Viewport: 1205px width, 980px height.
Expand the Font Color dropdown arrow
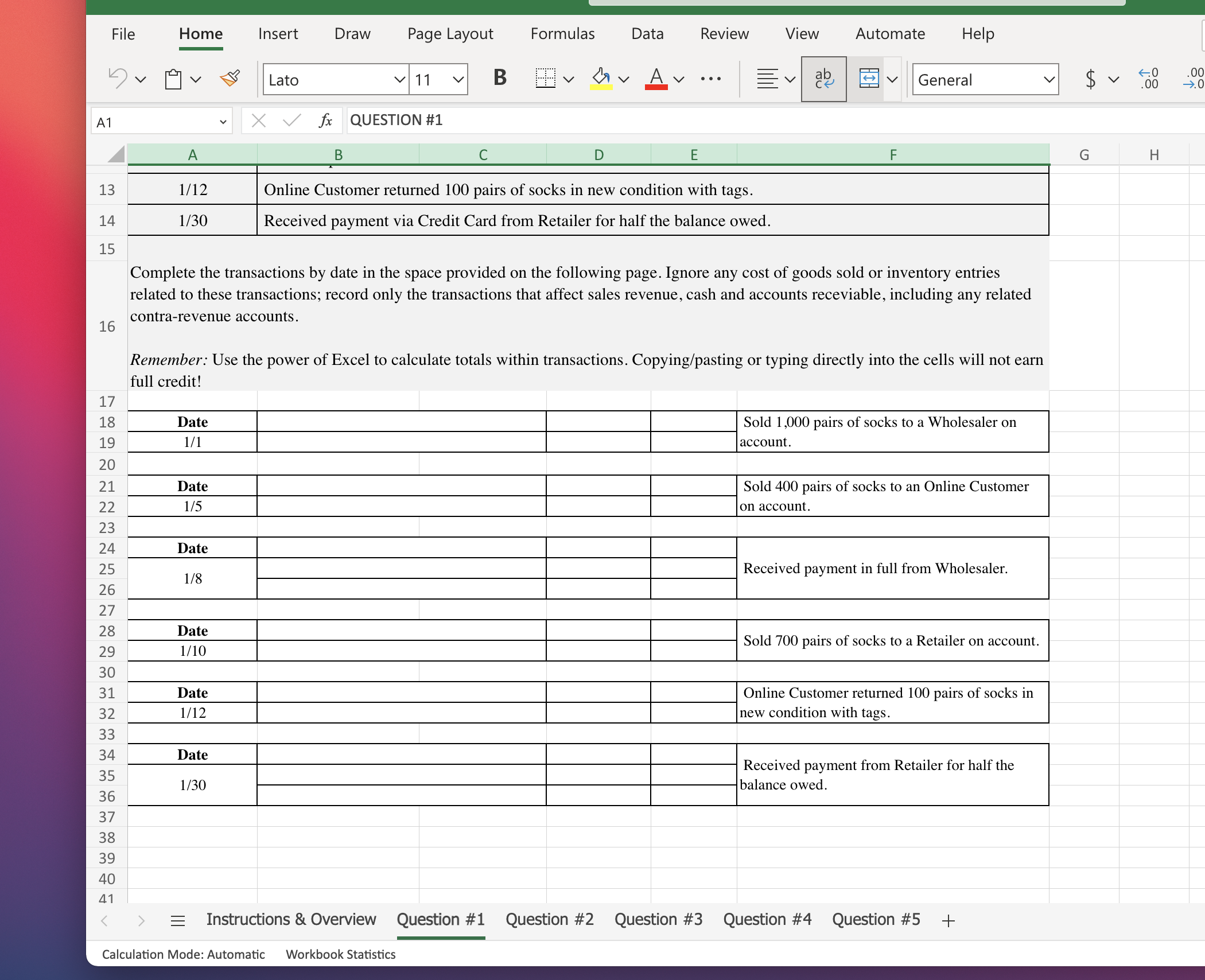679,80
